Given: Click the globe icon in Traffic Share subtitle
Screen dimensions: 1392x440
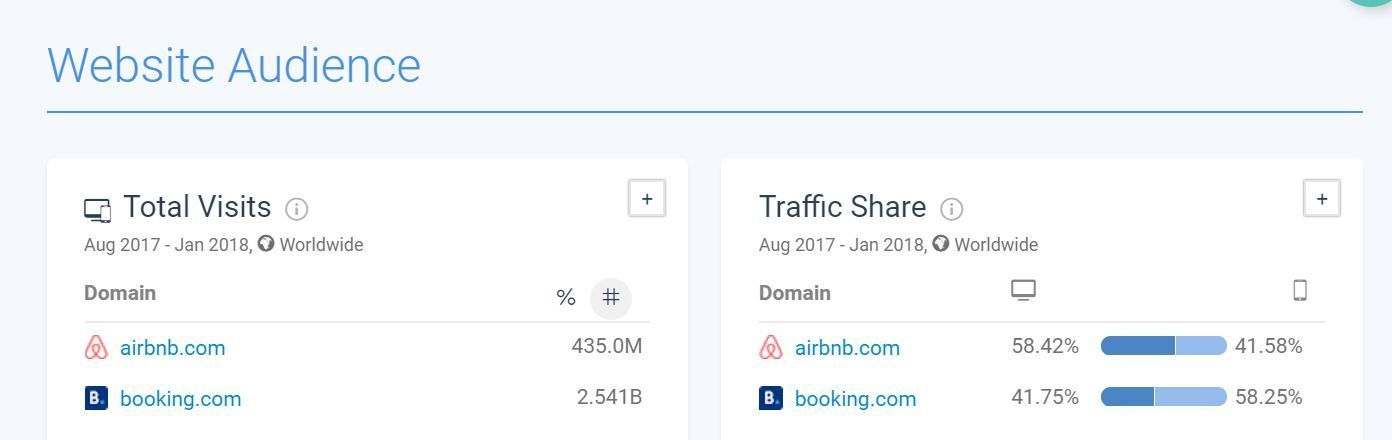Looking at the screenshot, I should coord(941,243).
